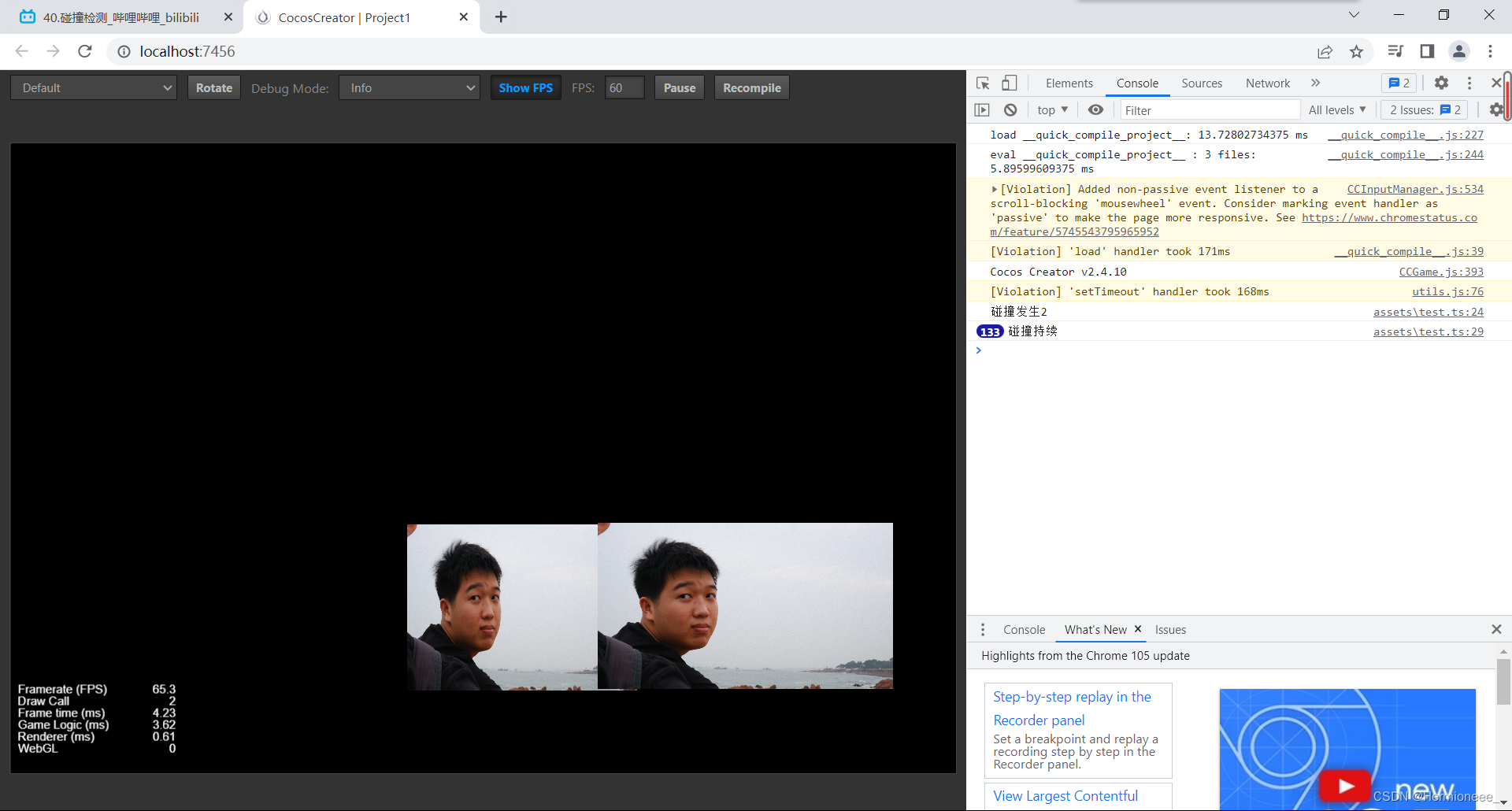The image size is (1512, 811).
Task: Open the All levels log dropdown
Action: [x=1337, y=110]
